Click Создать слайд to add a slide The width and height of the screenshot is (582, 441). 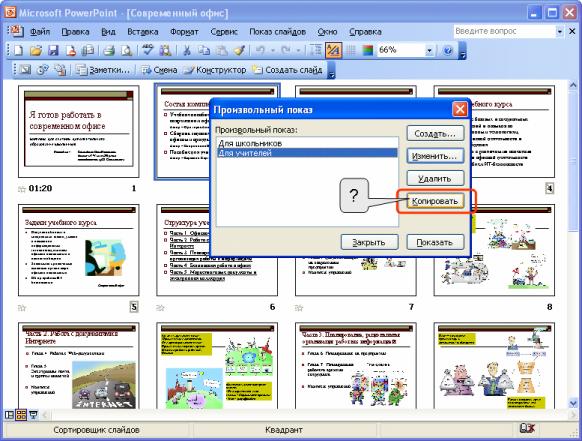pyautogui.click(x=287, y=70)
